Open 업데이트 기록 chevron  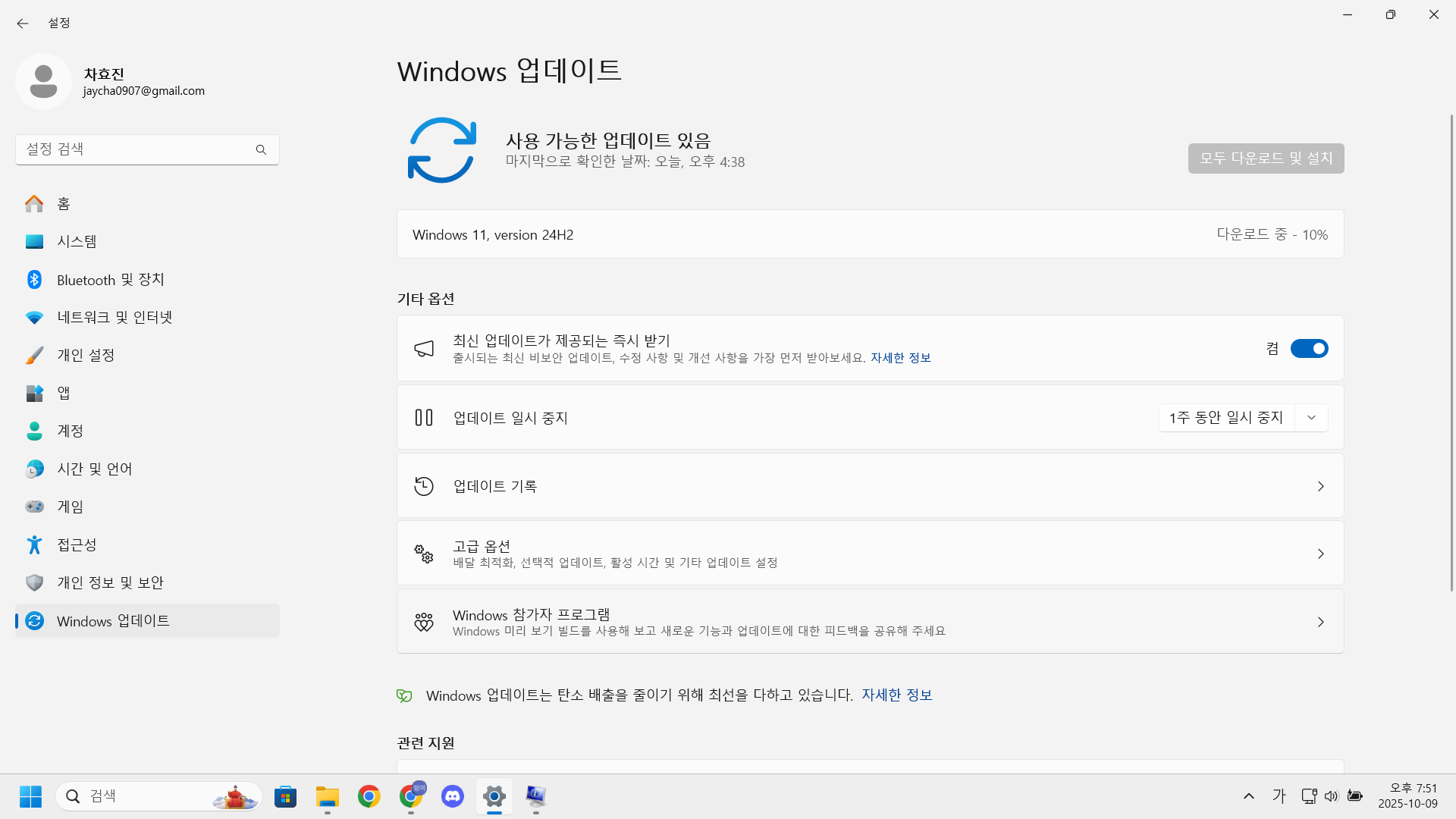(x=1320, y=486)
